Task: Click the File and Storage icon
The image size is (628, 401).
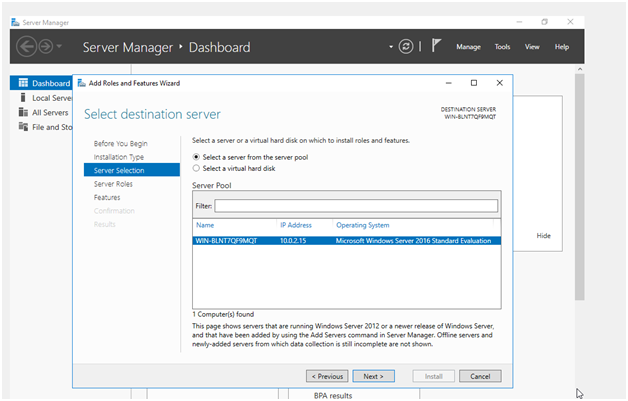Action: tap(23, 127)
